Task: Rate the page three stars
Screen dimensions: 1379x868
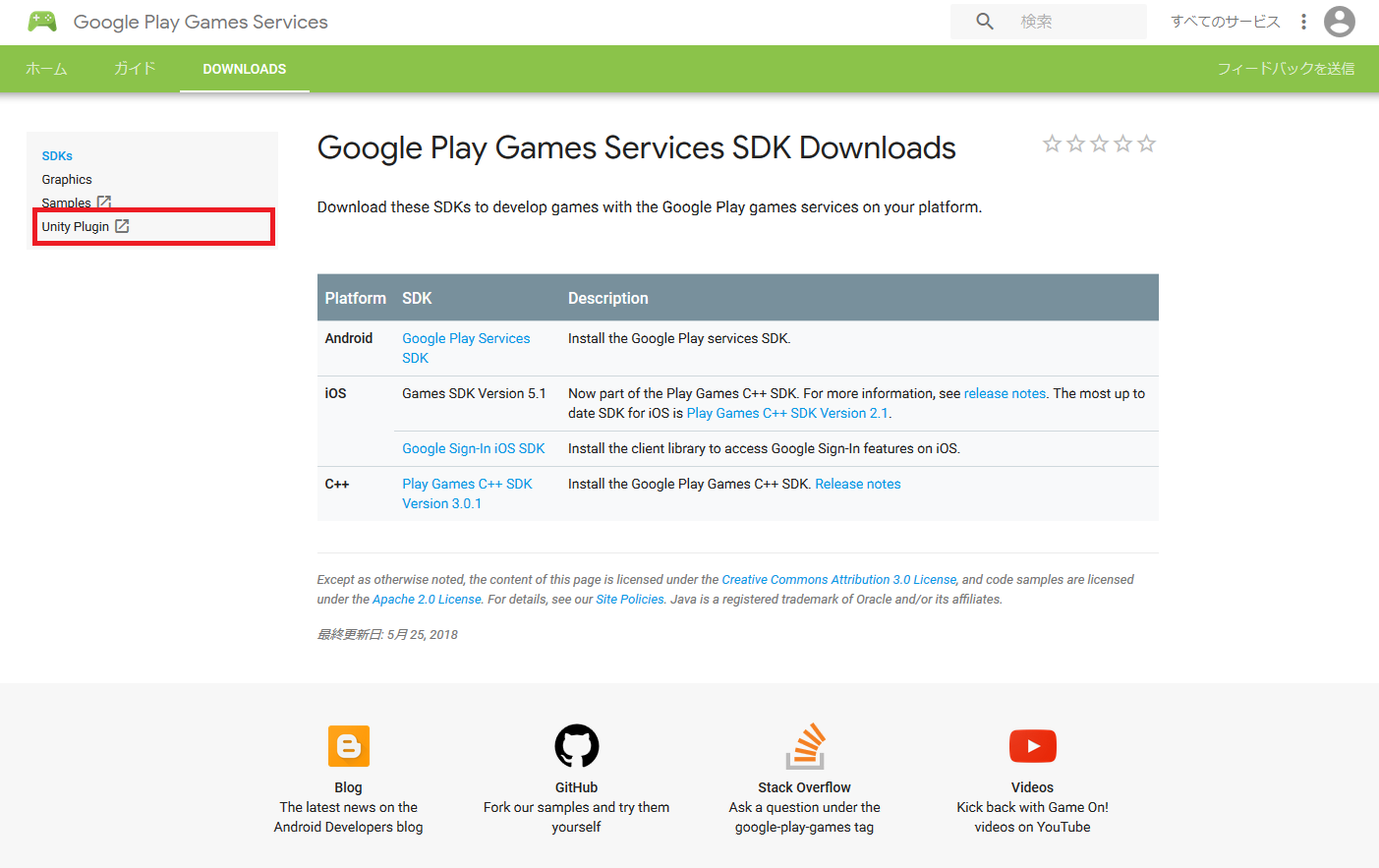Action: click(x=1099, y=144)
